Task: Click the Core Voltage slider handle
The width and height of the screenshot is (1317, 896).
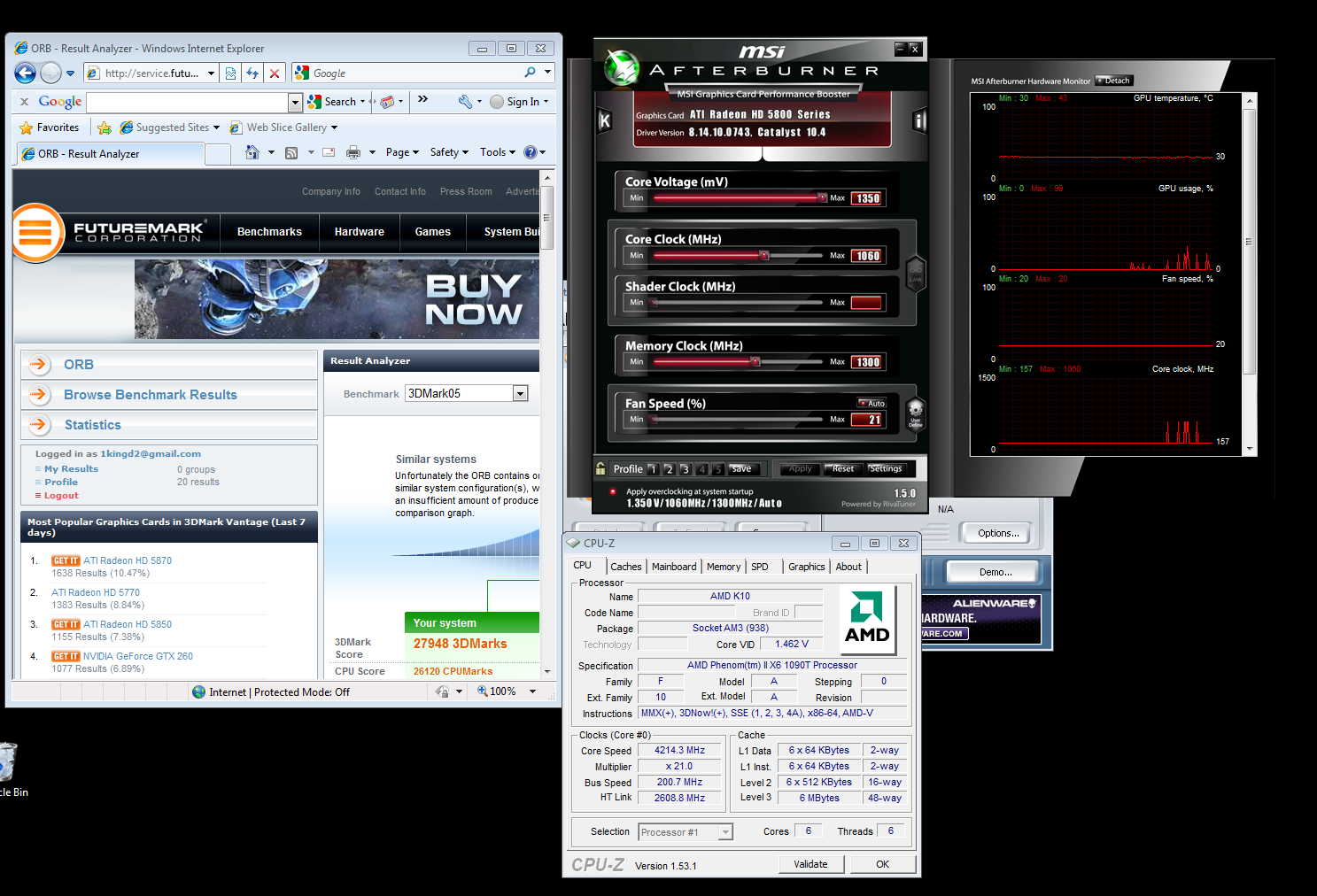Action: (x=822, y=197)
